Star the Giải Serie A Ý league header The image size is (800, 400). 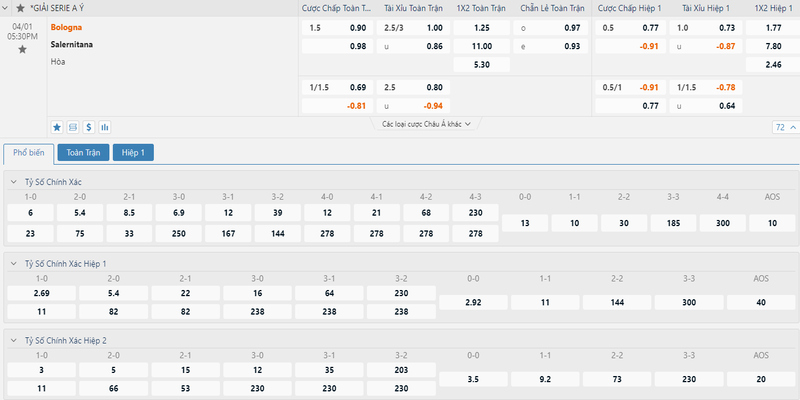(20, 8)
